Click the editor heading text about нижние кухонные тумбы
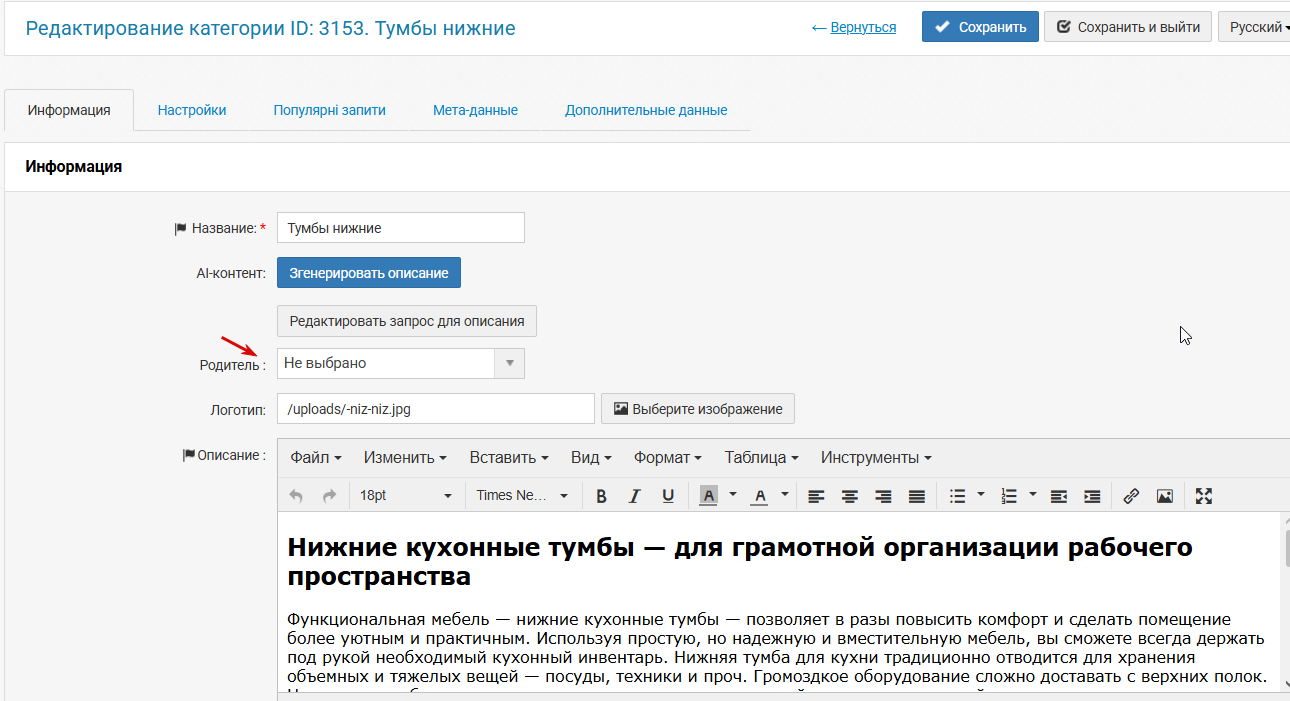Screen dimensions: 1290x701 [x=740, y=562]
